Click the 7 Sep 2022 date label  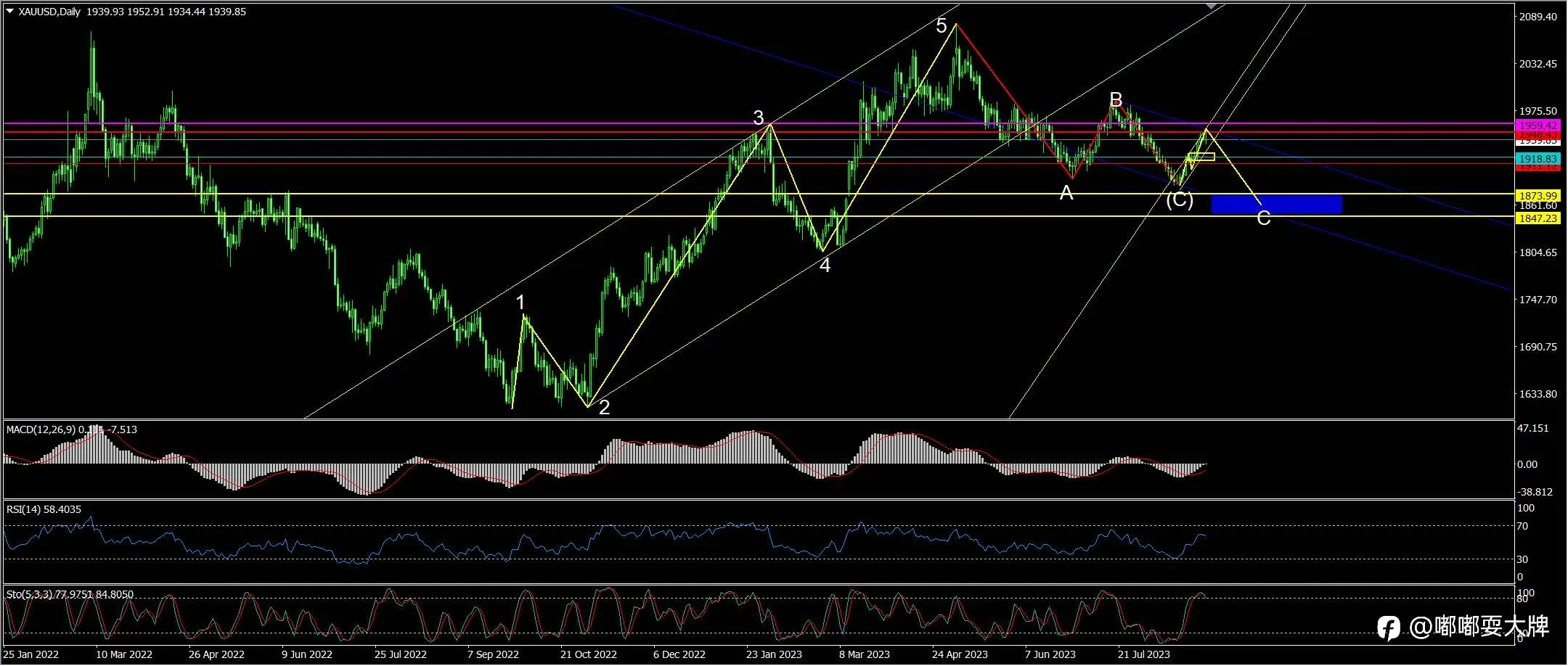click(x=493, y=654)
